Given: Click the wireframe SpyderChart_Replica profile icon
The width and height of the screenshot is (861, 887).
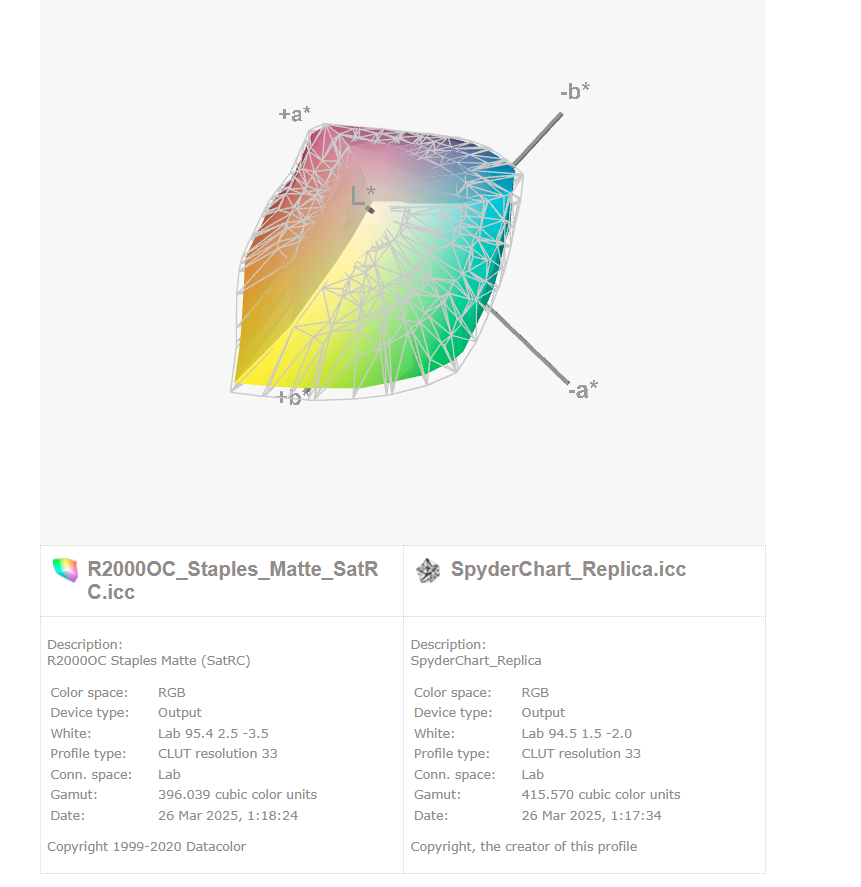Looking at the screenshot, I should pos(428,570).
